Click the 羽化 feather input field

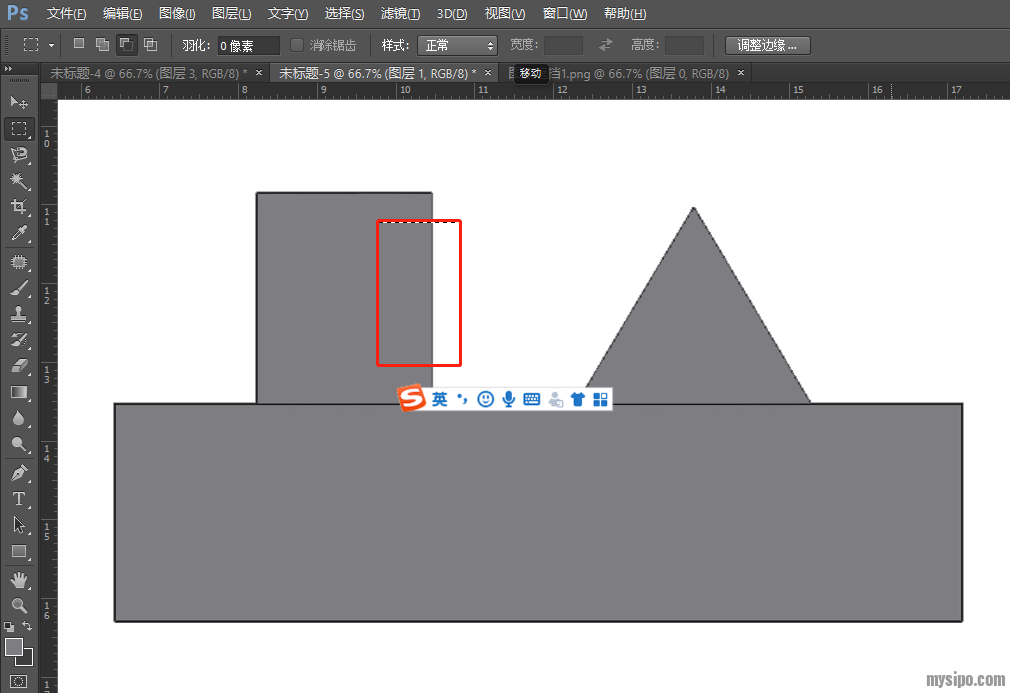[248, 45]
